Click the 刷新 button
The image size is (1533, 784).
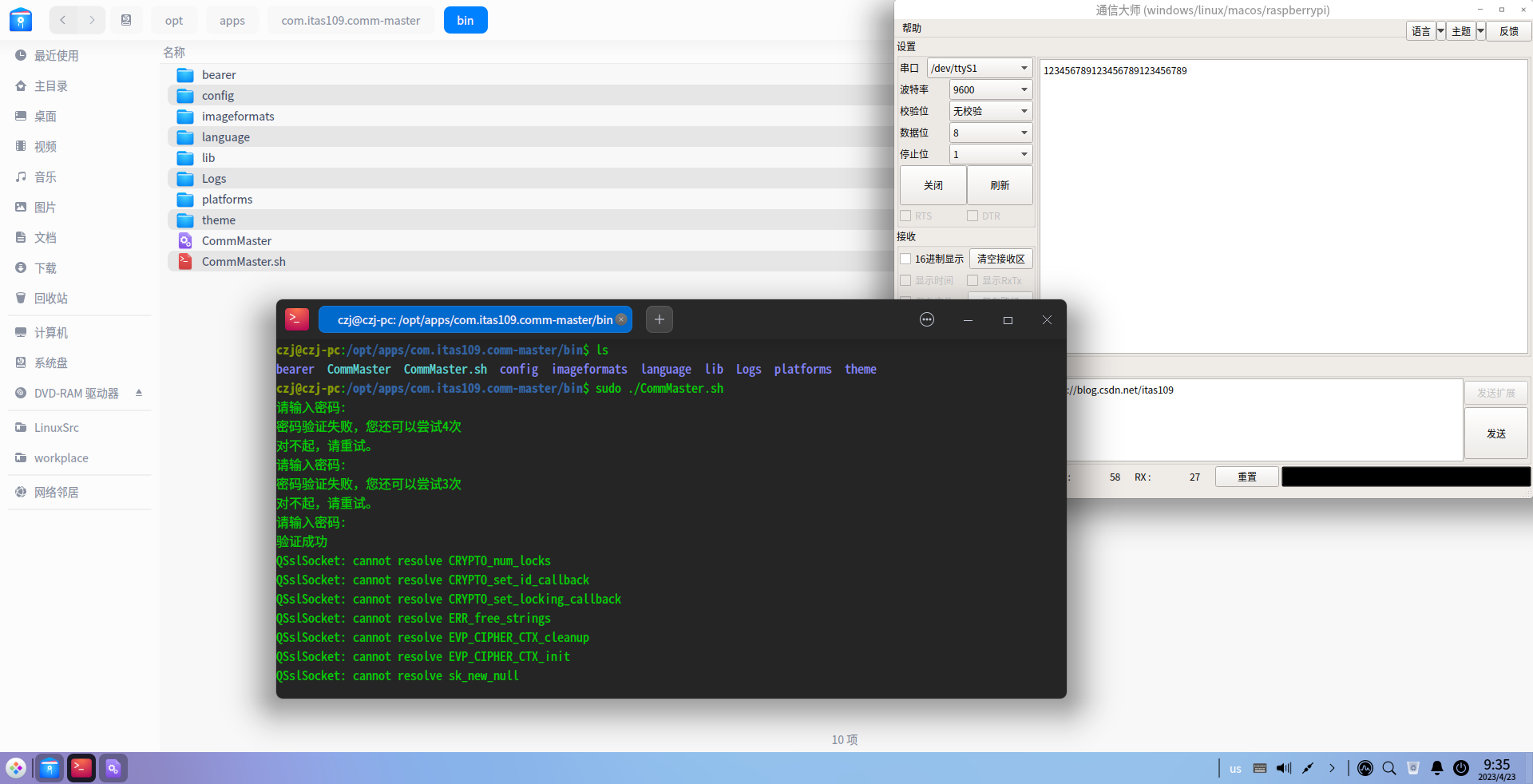(x=1000, y=185)
